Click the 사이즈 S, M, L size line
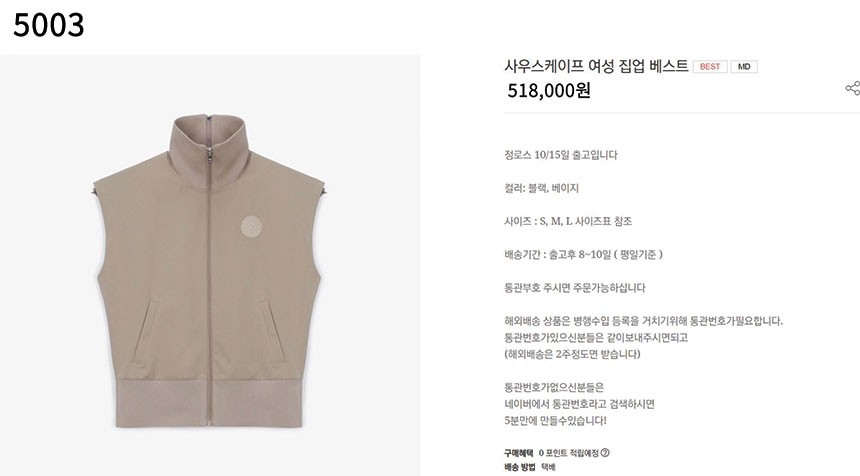 click(568, 221)
